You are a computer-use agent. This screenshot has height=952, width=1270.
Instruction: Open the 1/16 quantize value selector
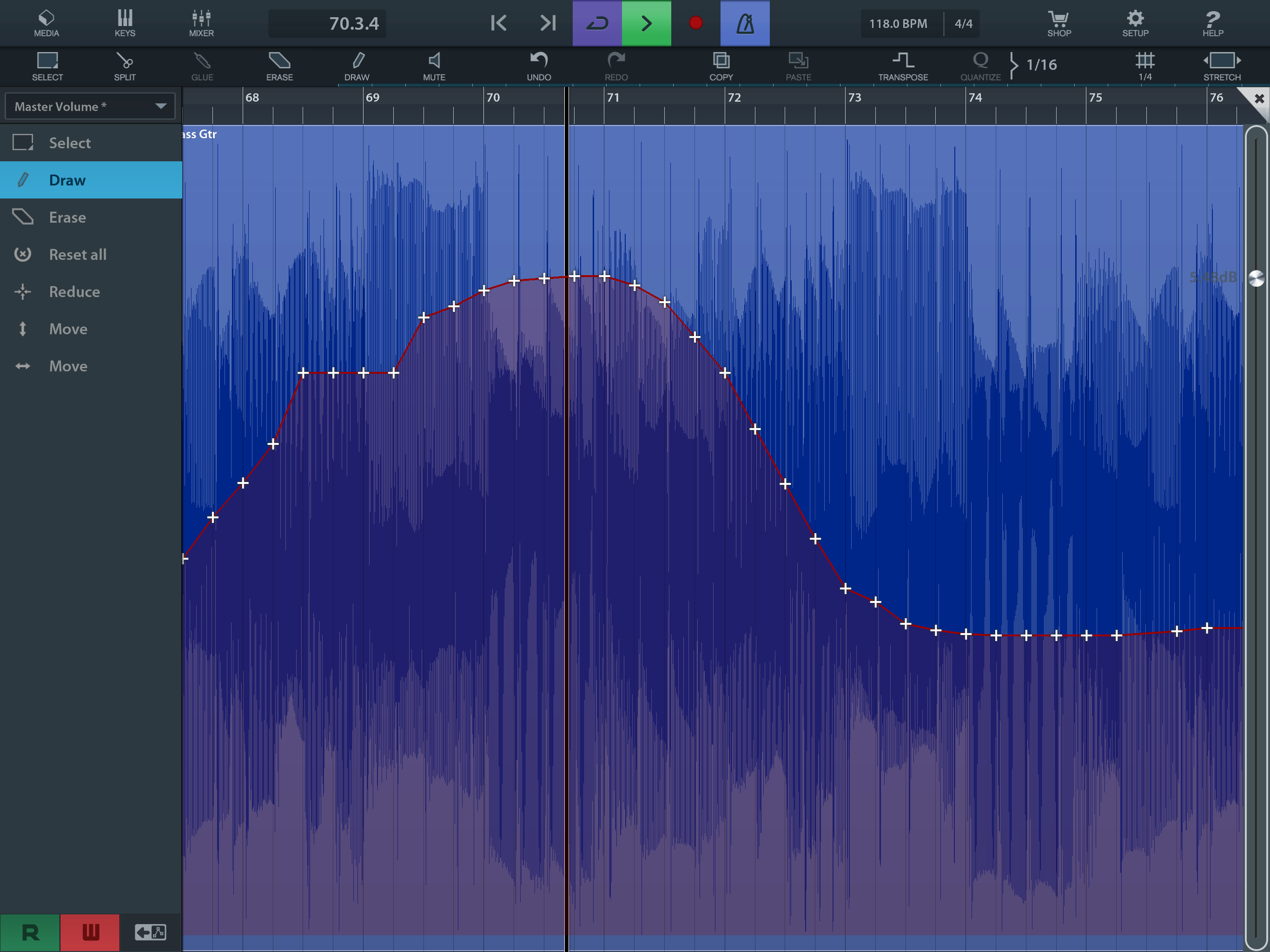(1040, 64)
